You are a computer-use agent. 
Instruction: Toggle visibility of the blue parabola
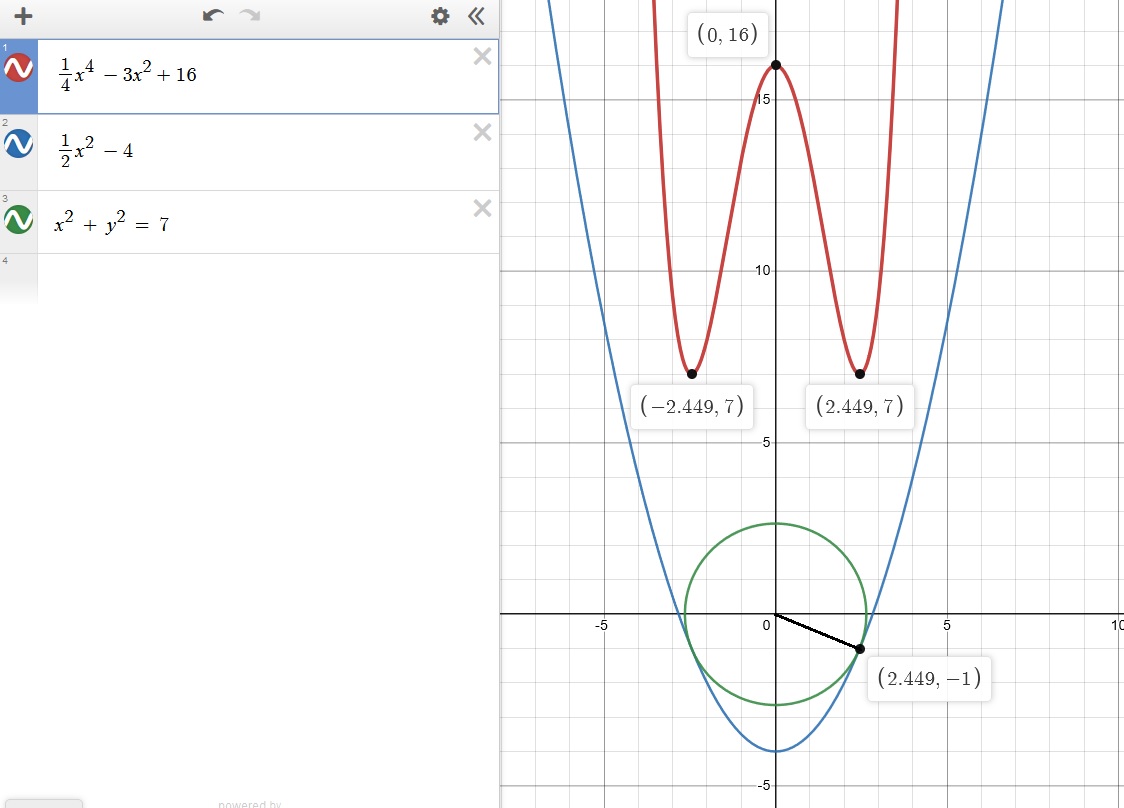(x=19, y=145)
